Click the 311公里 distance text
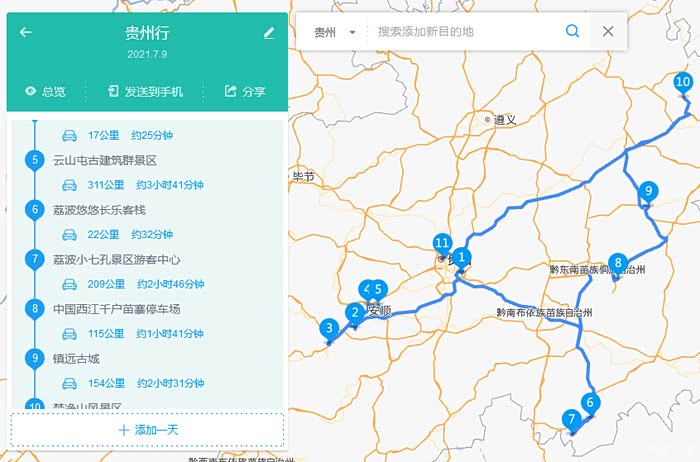 [x=106, y=185]
